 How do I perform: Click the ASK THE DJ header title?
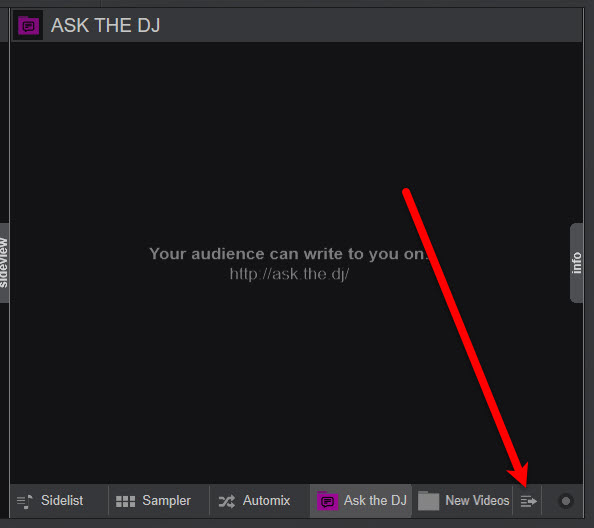tap(105, 25)
